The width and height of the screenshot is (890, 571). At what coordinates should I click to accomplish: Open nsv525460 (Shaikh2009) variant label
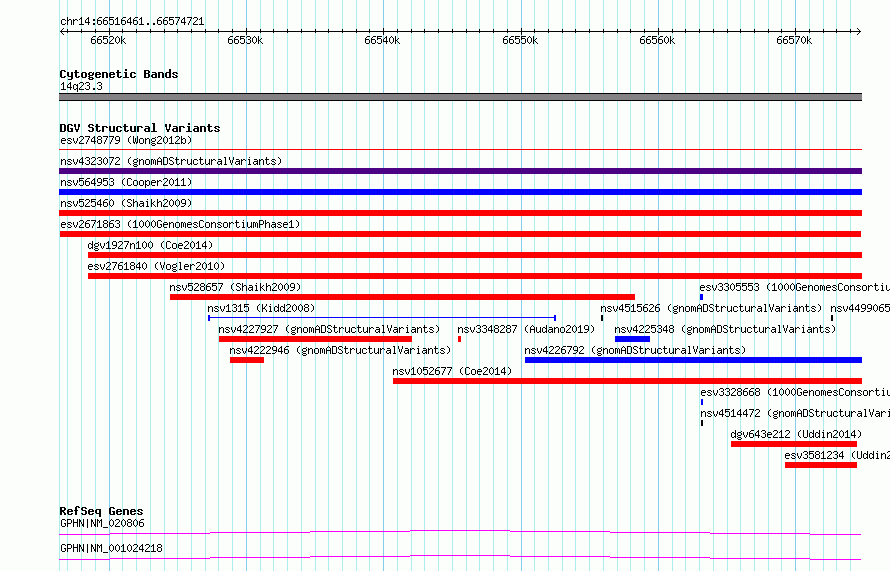click(x=126, y=203)
